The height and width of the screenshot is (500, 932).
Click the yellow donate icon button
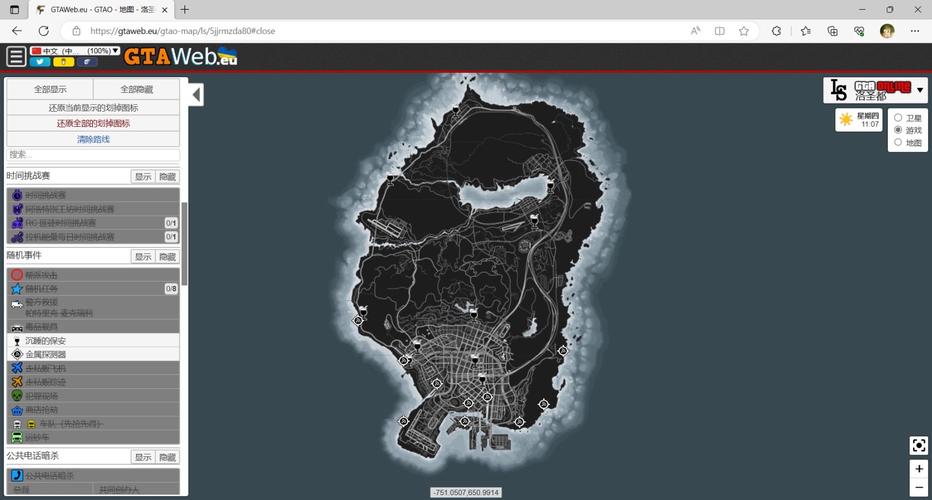click(64, 62)
